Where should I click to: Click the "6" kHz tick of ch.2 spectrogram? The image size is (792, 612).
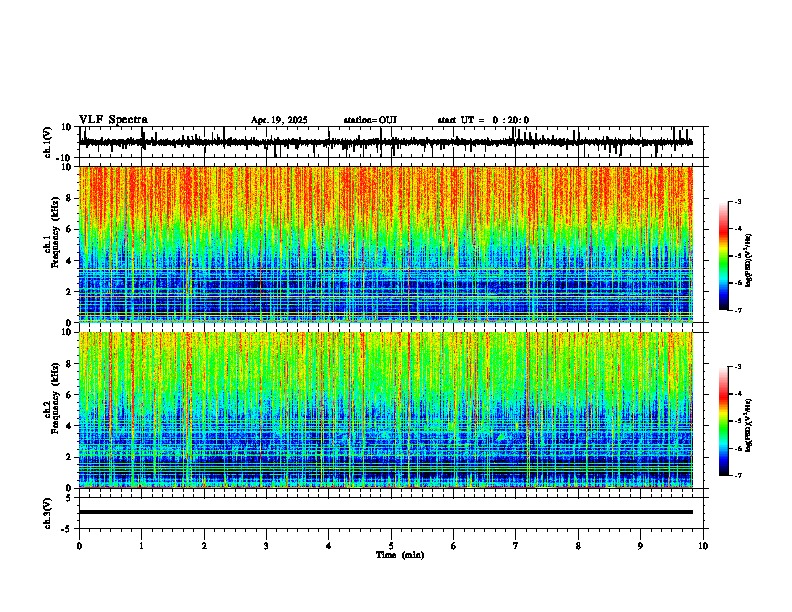[70, 395]
